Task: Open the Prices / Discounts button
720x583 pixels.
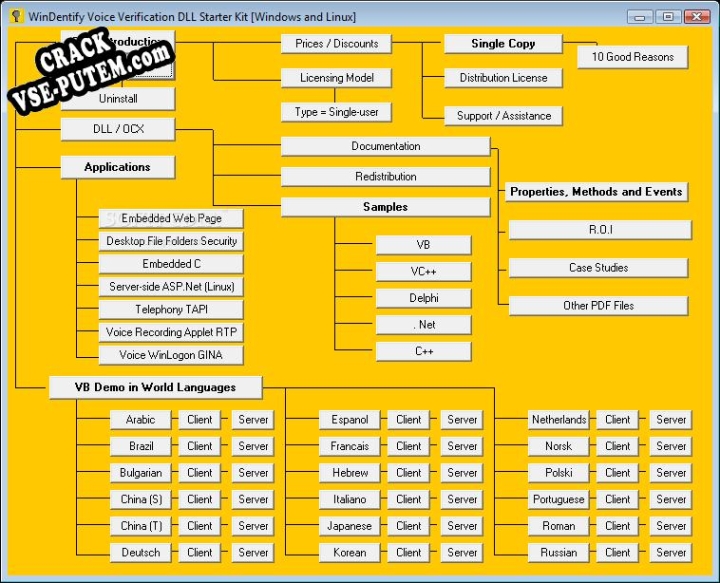Action: pyautogui.click(x=336, y=44)
